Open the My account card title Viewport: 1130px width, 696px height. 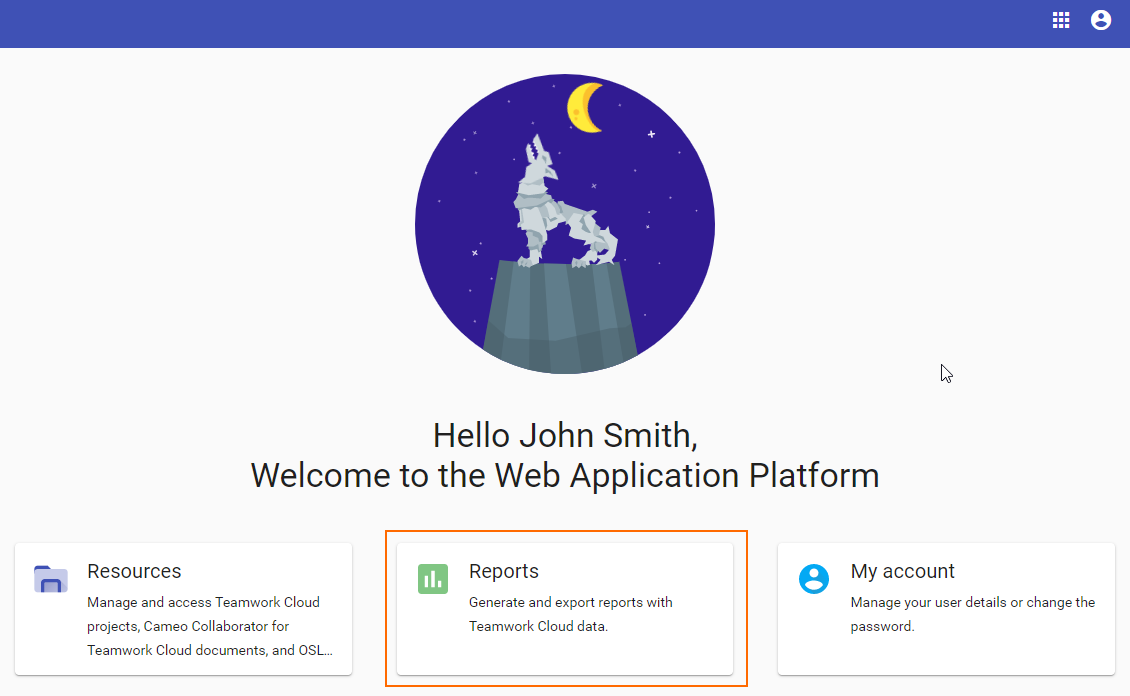point(902,571)
